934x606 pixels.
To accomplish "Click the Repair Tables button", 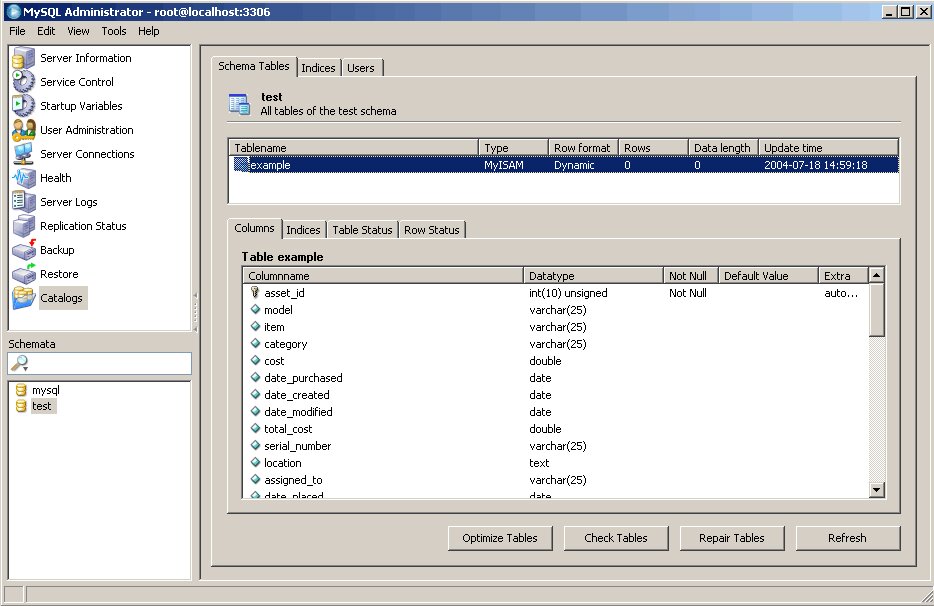I will pos(731,538).
